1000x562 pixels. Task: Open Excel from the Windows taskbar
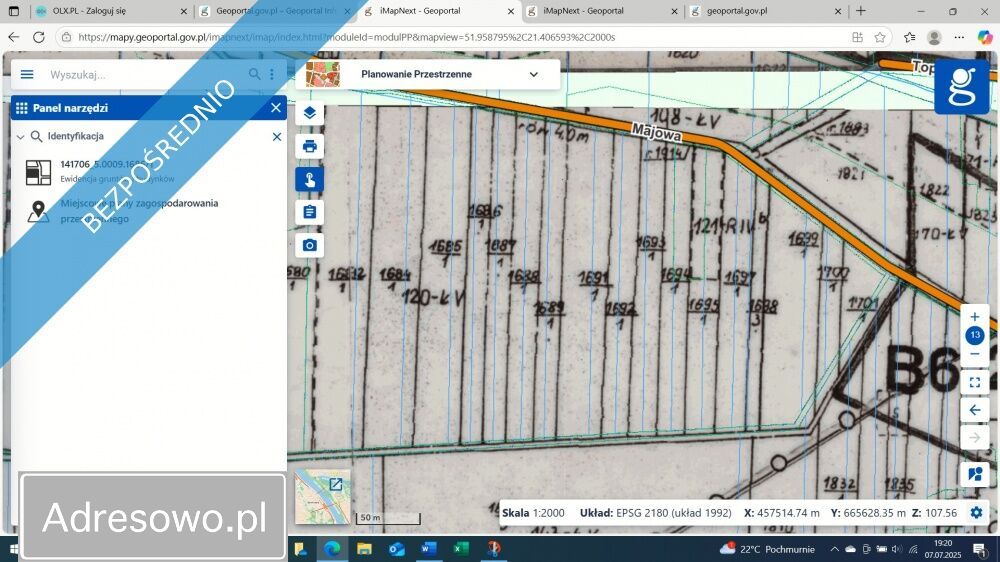point(460,549)
